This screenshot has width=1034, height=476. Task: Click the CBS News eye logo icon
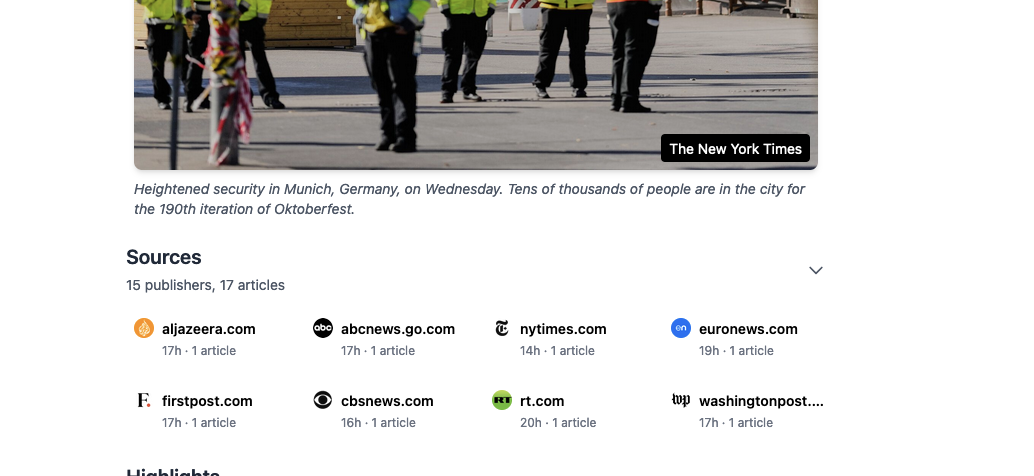(322, 400)
